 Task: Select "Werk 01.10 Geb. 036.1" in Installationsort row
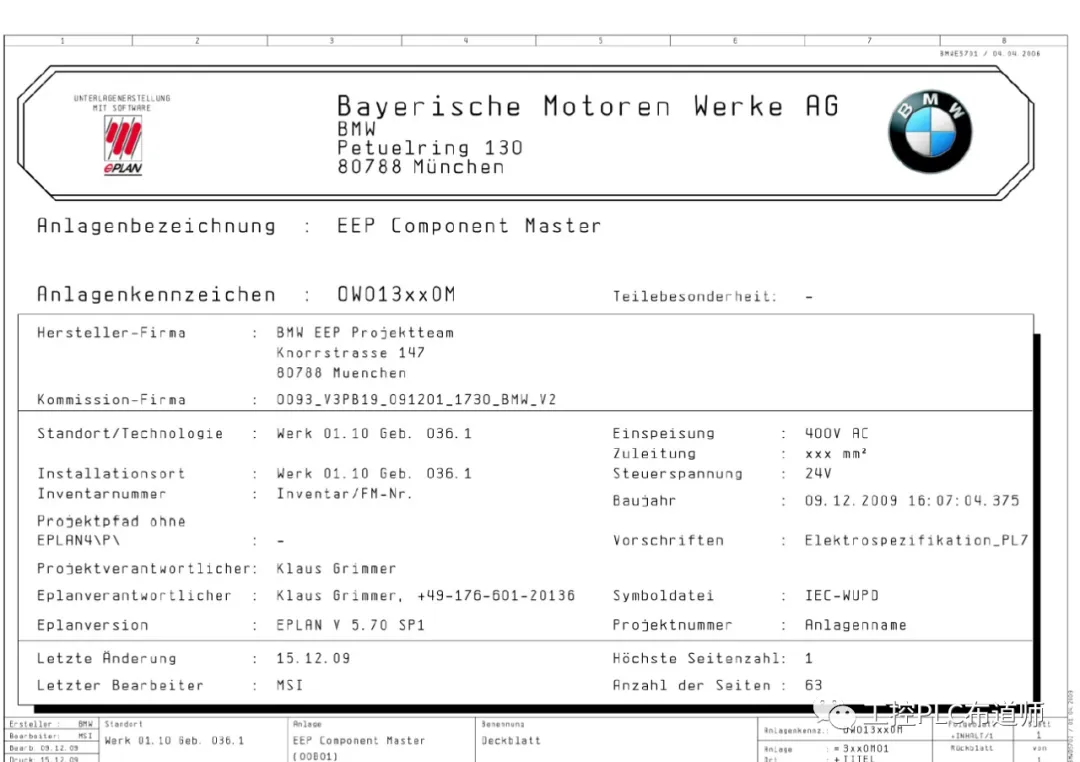tap(374, 473)
